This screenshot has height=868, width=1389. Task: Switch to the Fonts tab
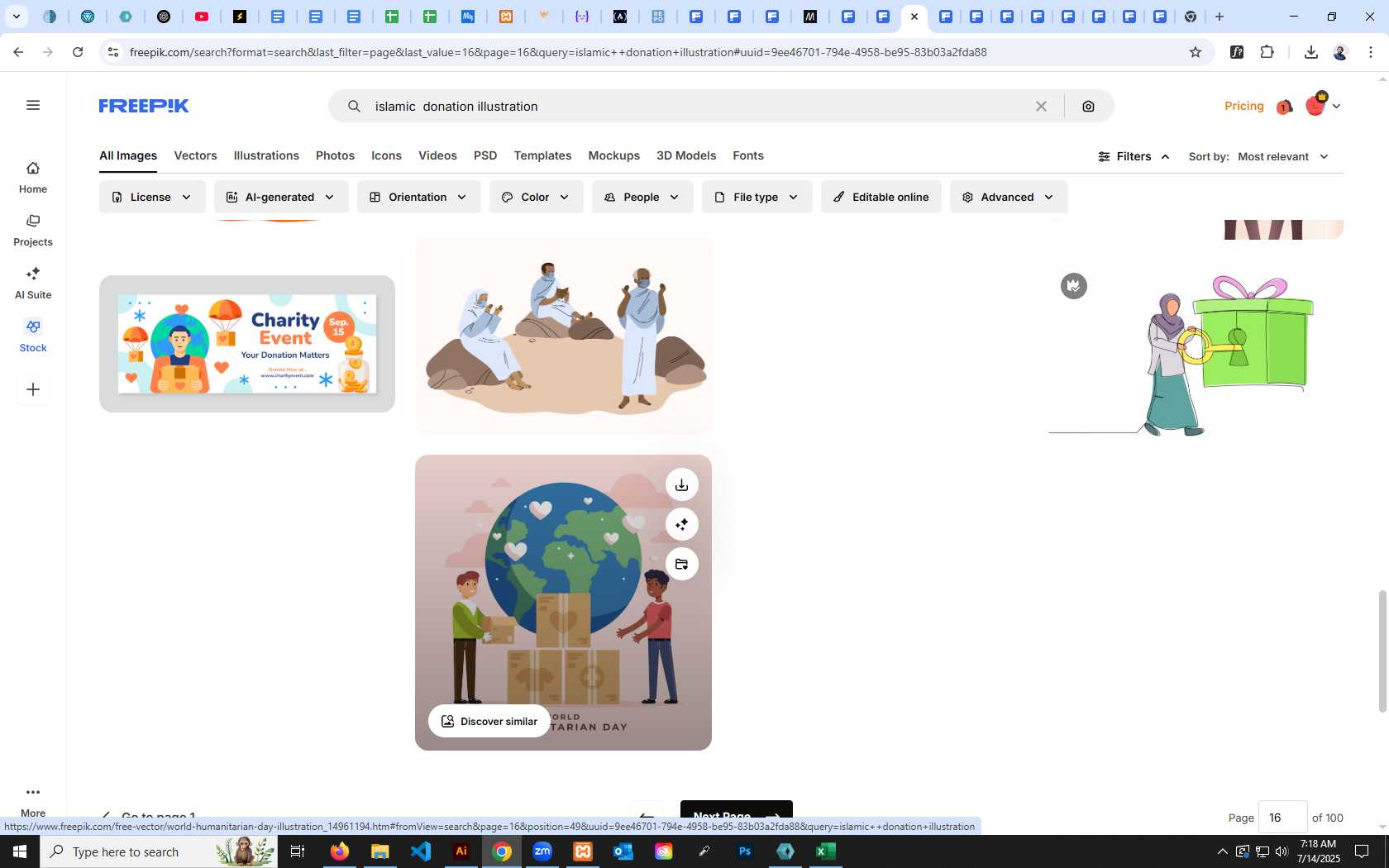coord(748,155)
